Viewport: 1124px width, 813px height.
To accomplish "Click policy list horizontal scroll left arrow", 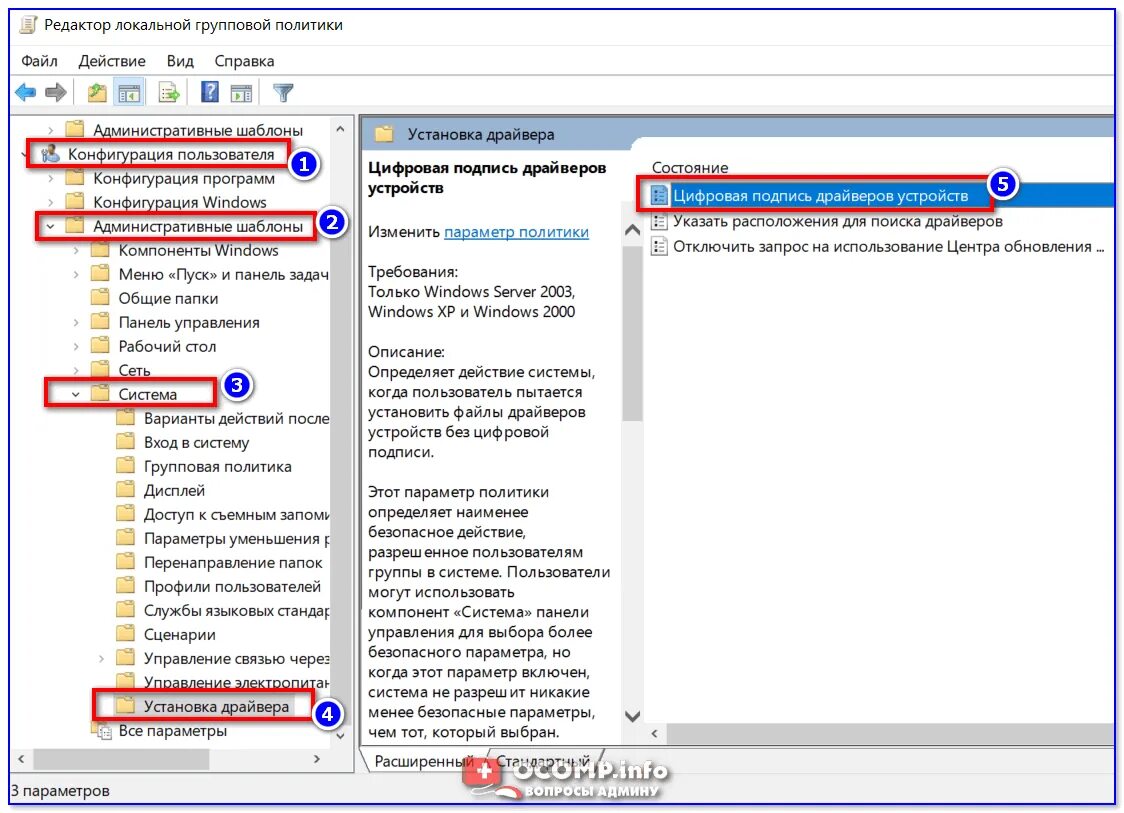I will [x=654, y=733].
